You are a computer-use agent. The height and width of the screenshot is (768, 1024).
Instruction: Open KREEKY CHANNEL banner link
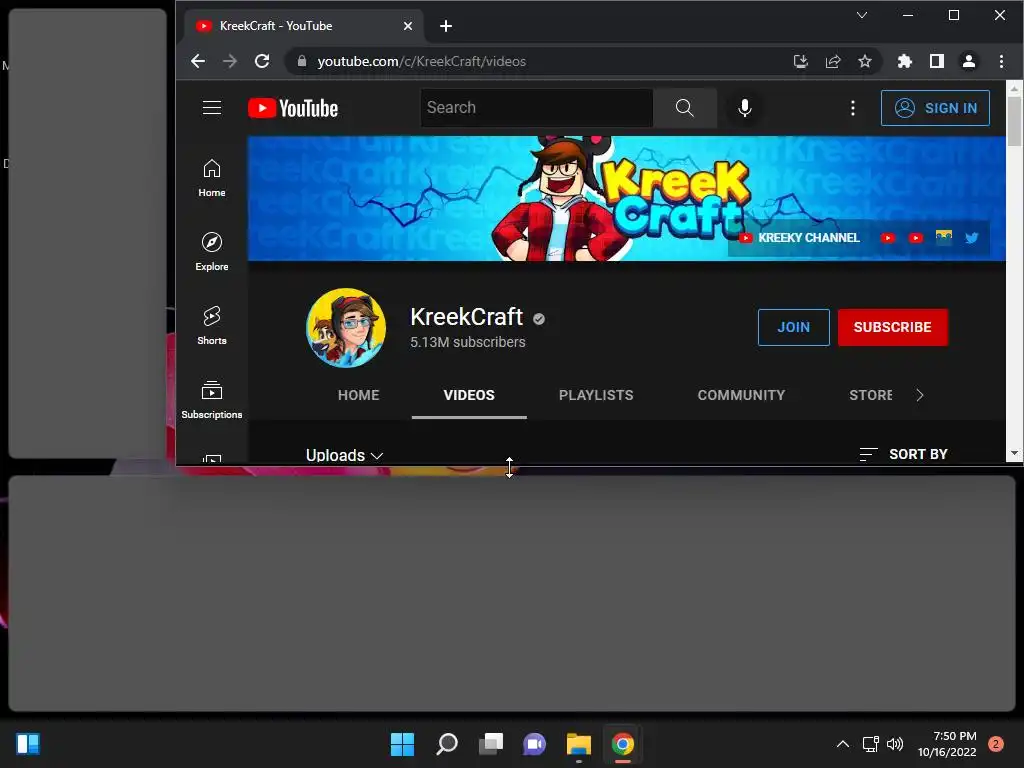click(x=799, y=238)
